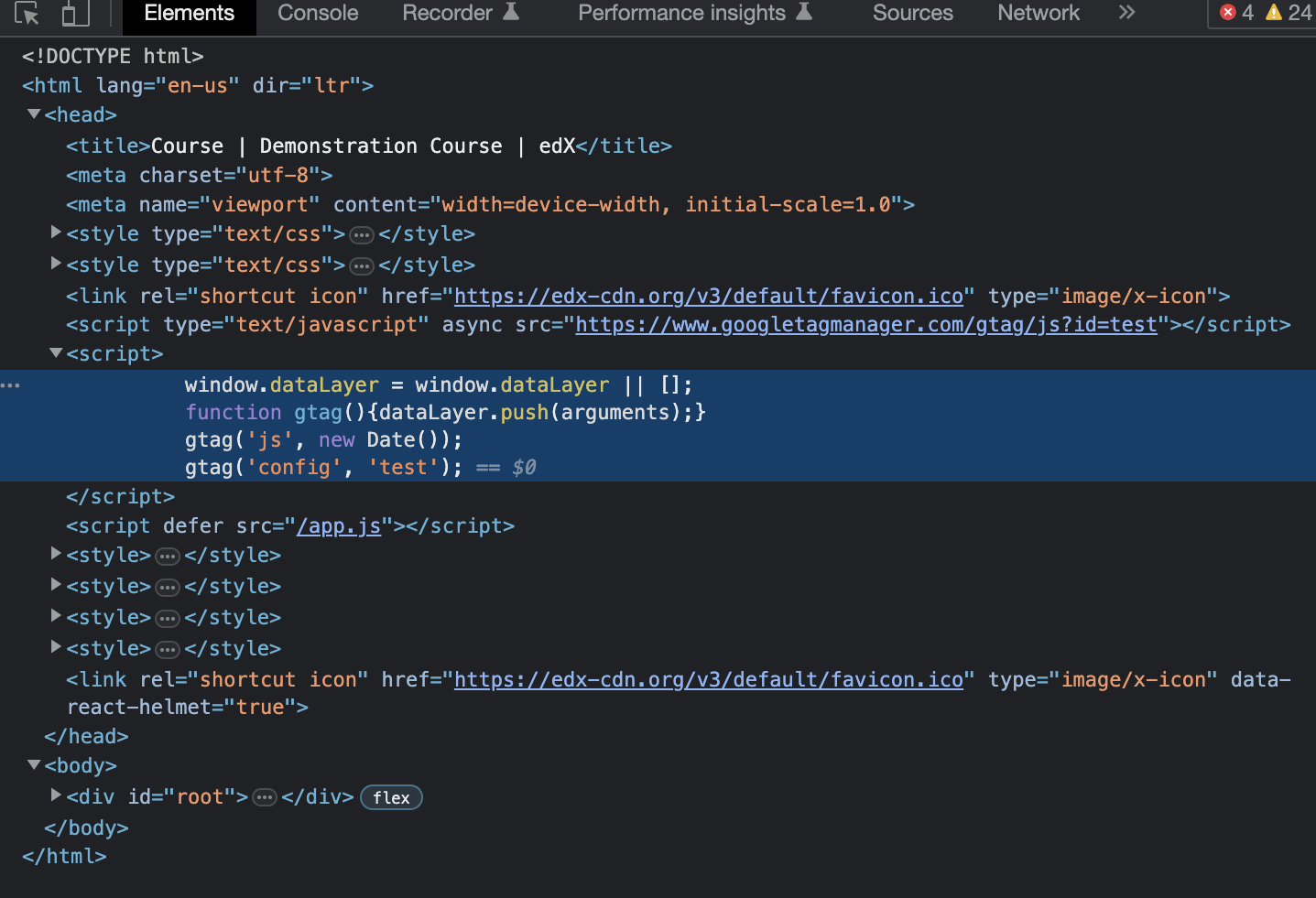Toggle the Device Toolbar
Viewport: 1316px width, 898px height.
point(74,13)
